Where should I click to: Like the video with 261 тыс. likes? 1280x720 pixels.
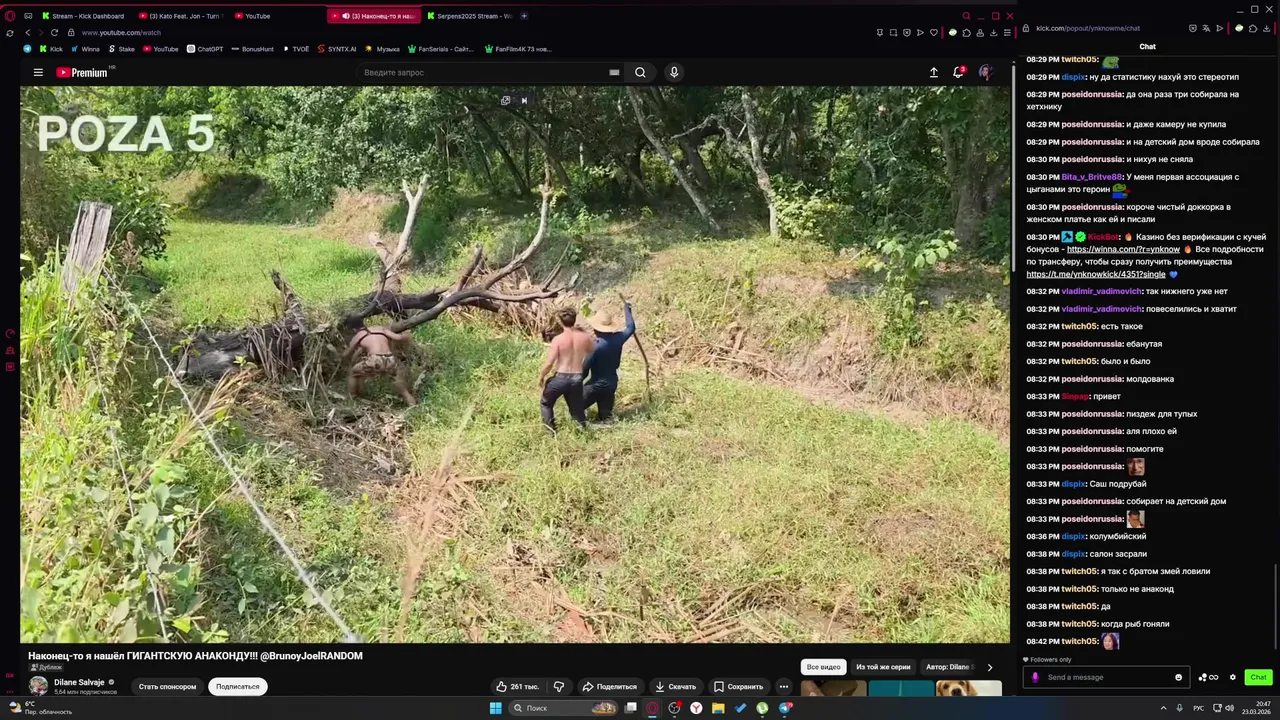click(517, 686)
